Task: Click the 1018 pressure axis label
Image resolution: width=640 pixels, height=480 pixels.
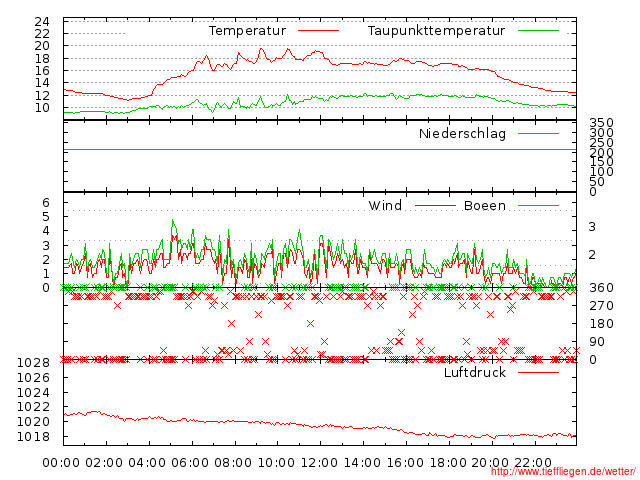Action: coord(33,437)
